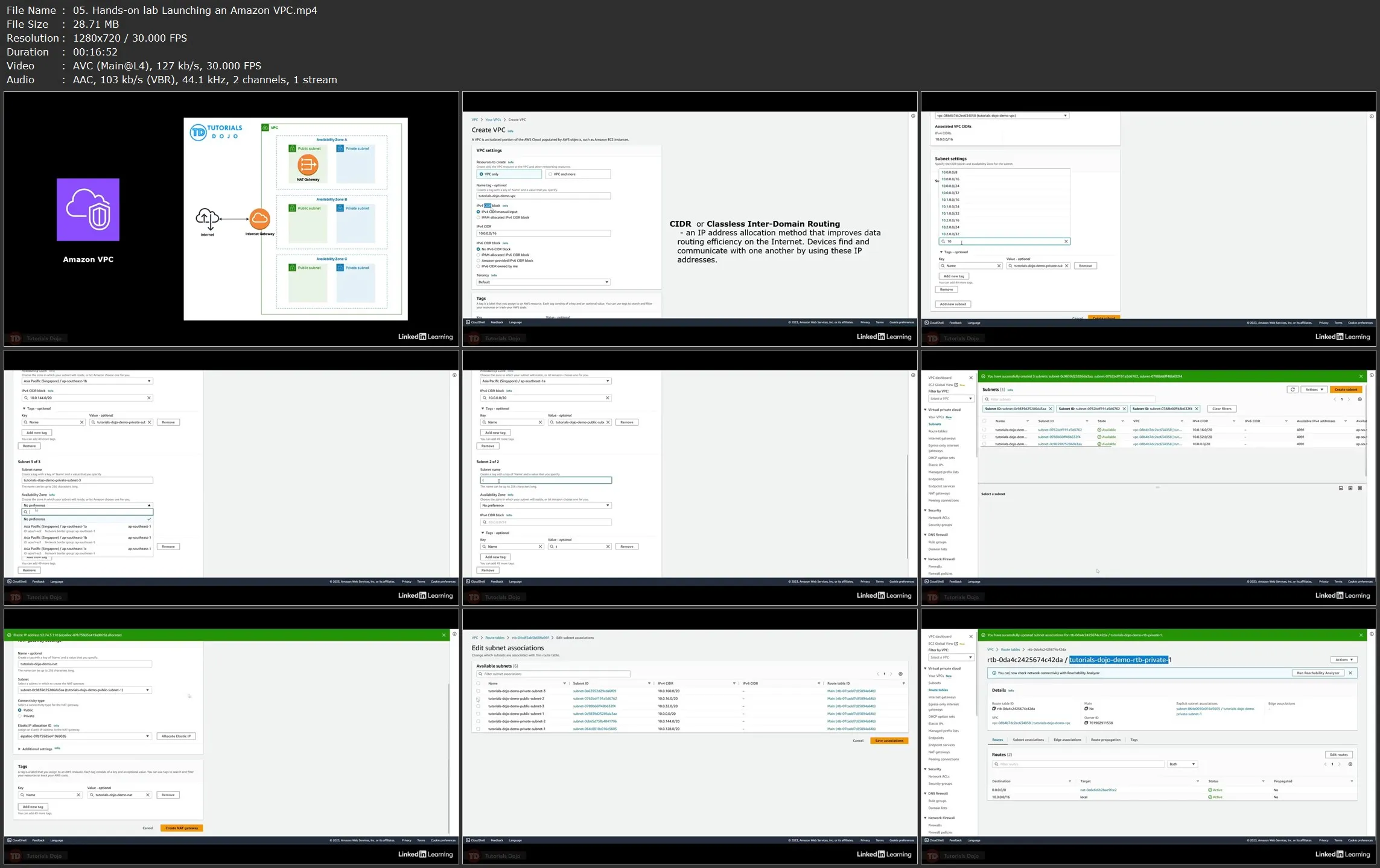Click the info circle icon in the Create VPC frame
The width and height of the screenshot is (1380, 868).
pos(913,116)
